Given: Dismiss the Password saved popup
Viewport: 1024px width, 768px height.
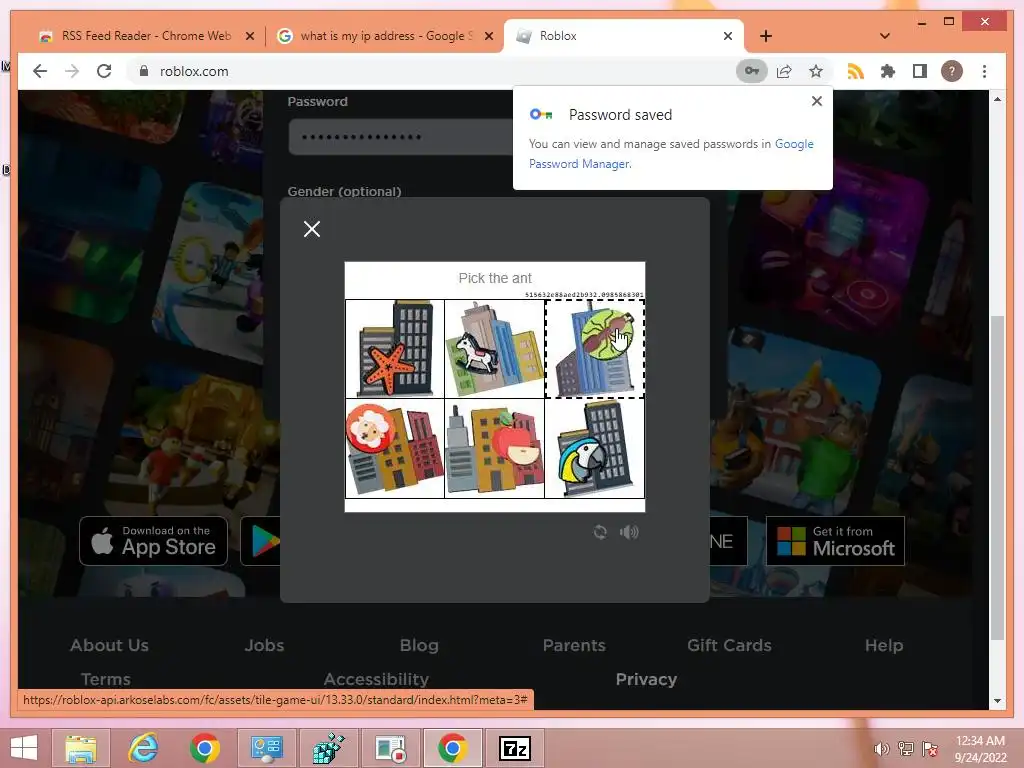Looking at the screenshot, I should click(x=816, y=101).
